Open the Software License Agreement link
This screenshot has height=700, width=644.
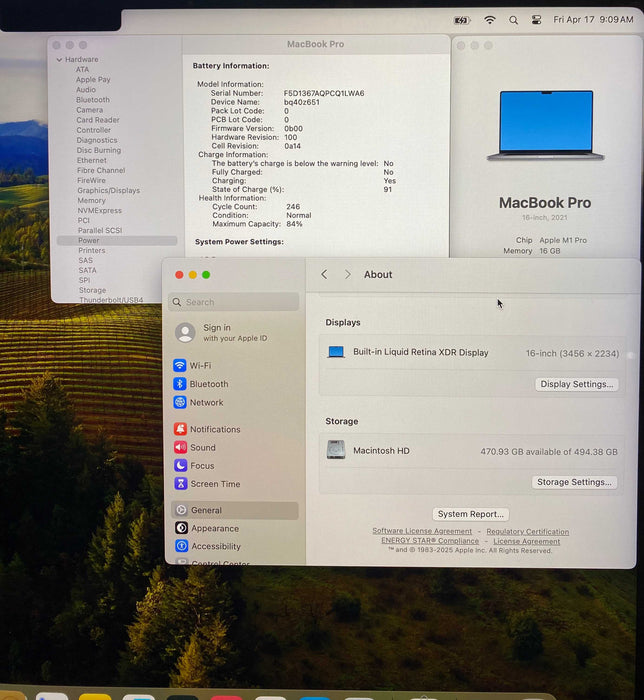(x=422, y=531)
